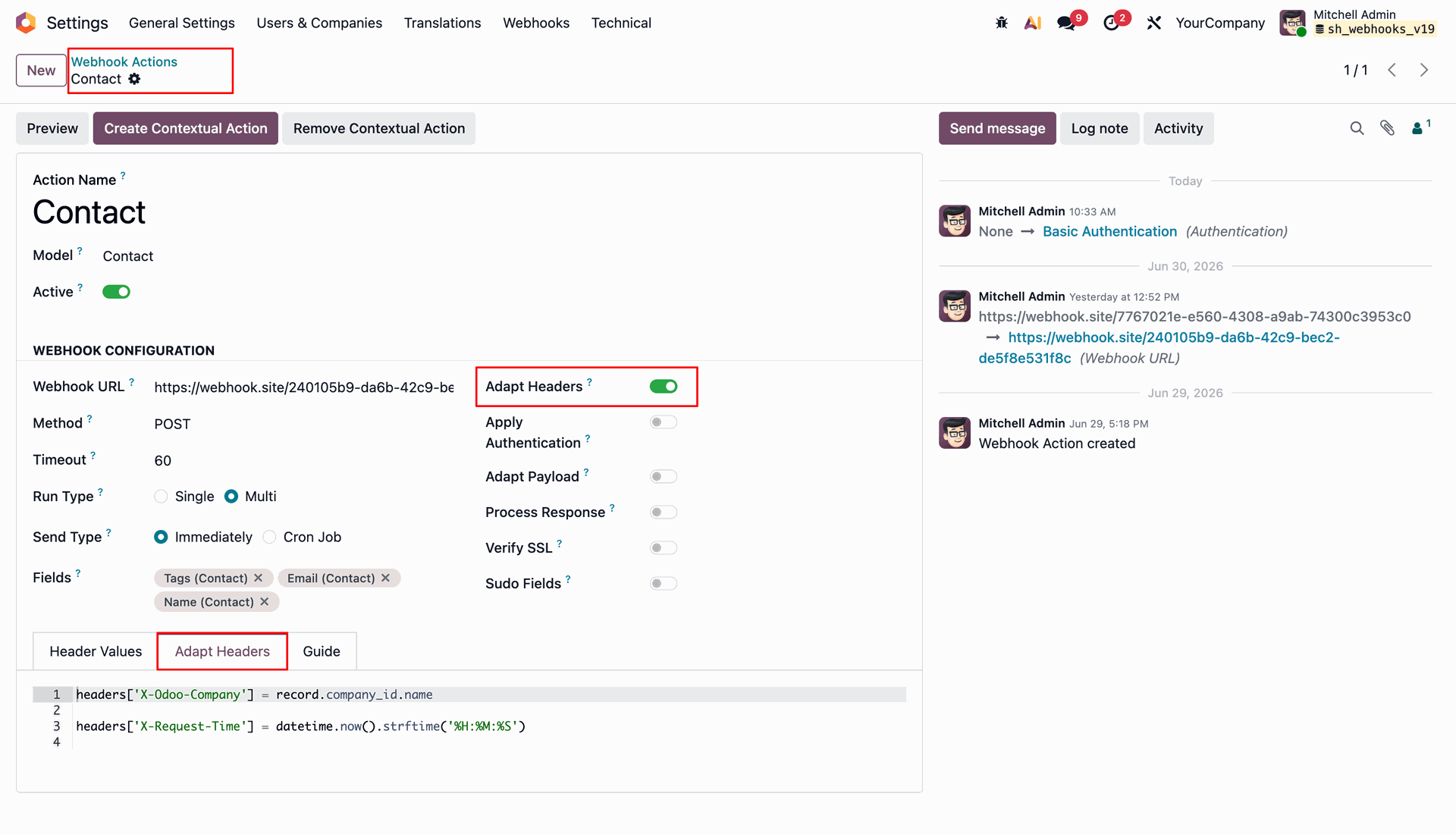The height and width of the screenshot is (834, 1456).
Task: Open Users & Companies menu
Action: click(x=319, y=23)
